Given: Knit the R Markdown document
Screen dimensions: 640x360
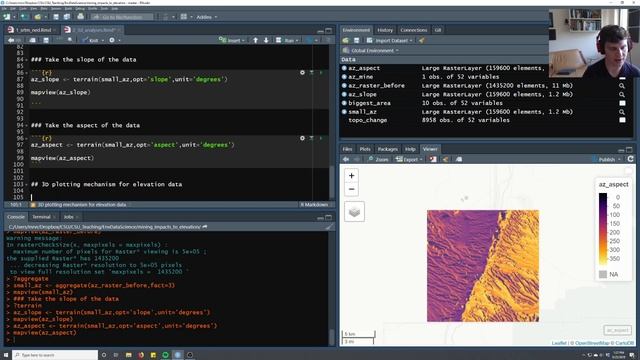Looking at the screenshot, I should 91,40.
